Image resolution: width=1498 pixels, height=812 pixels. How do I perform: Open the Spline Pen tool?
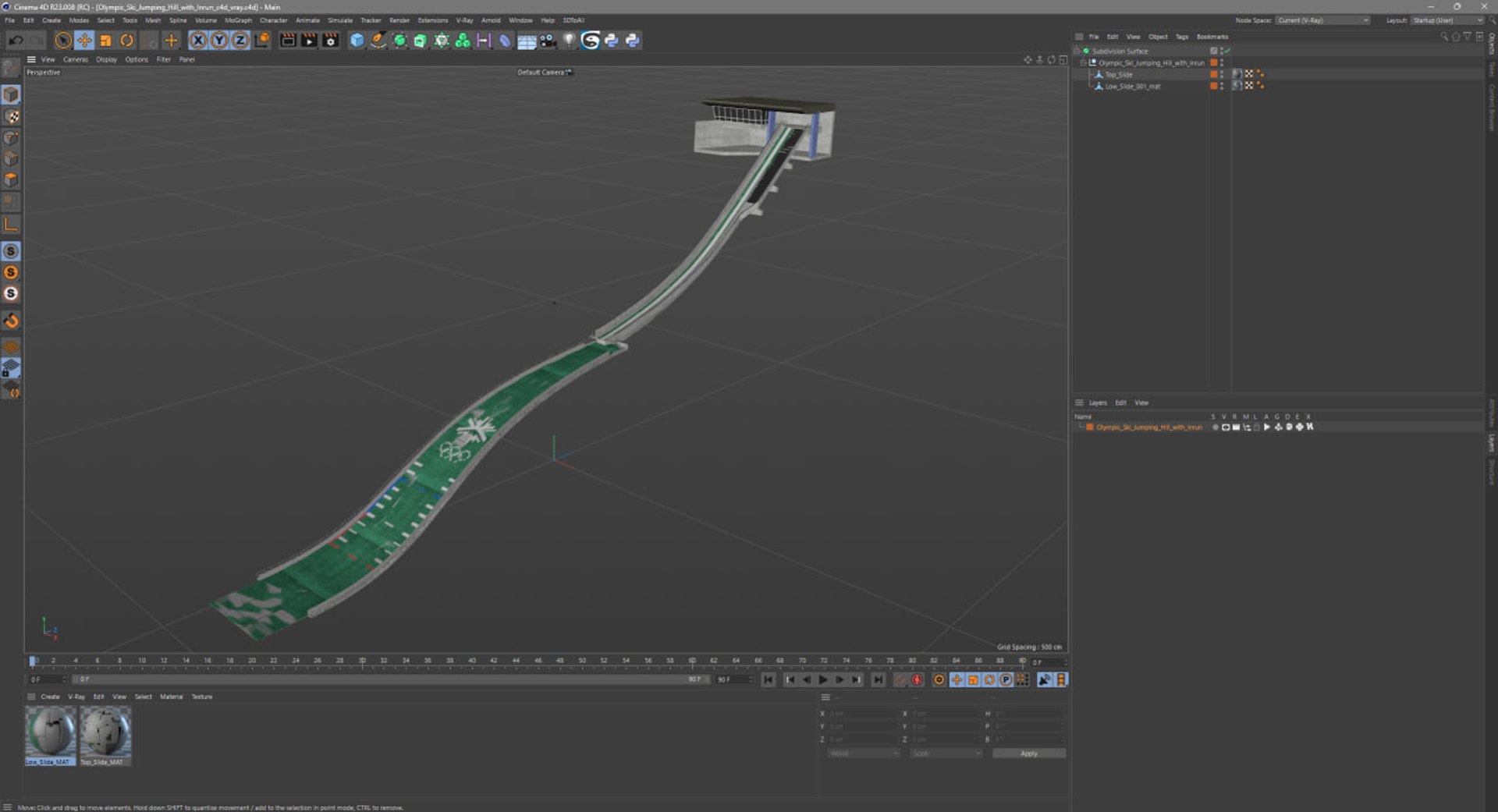pos(378,41)
